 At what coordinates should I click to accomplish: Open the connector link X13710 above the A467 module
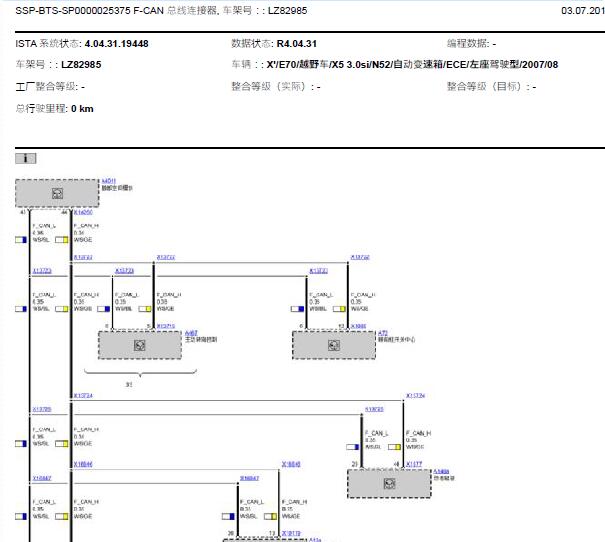coord(166,326)
